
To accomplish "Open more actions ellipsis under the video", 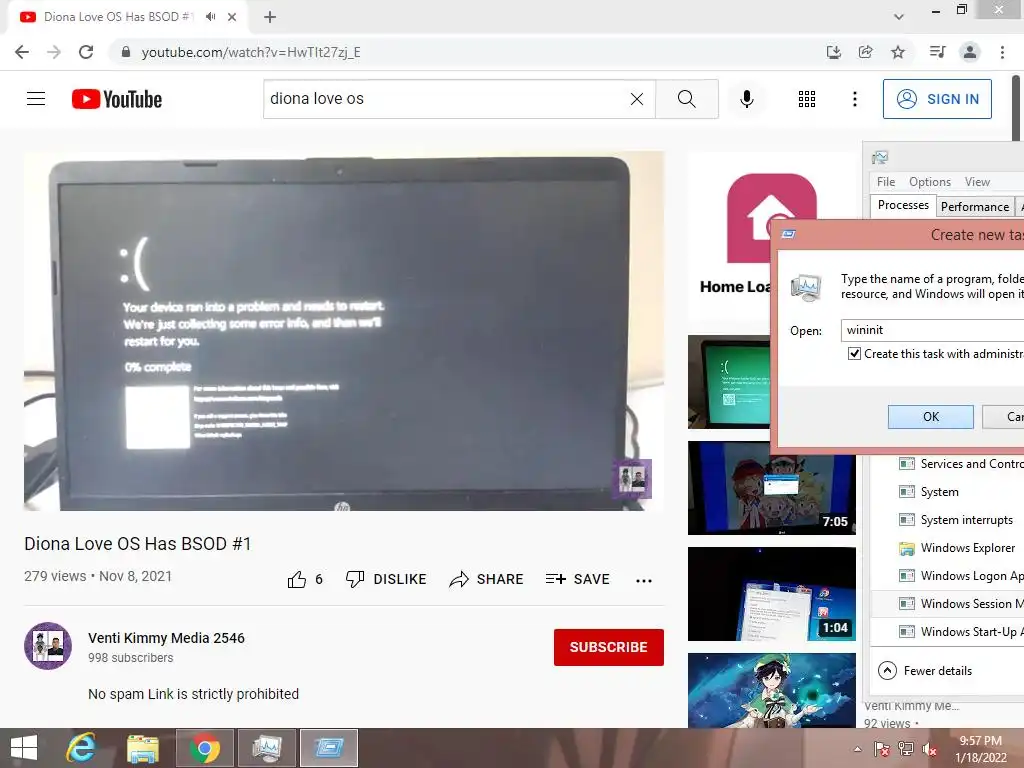I will coord(644,581).
